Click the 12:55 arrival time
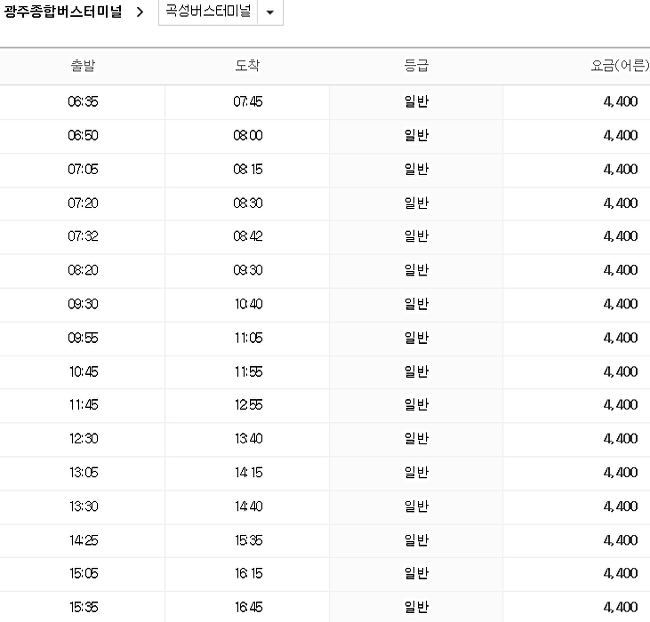 pos(249,405)
